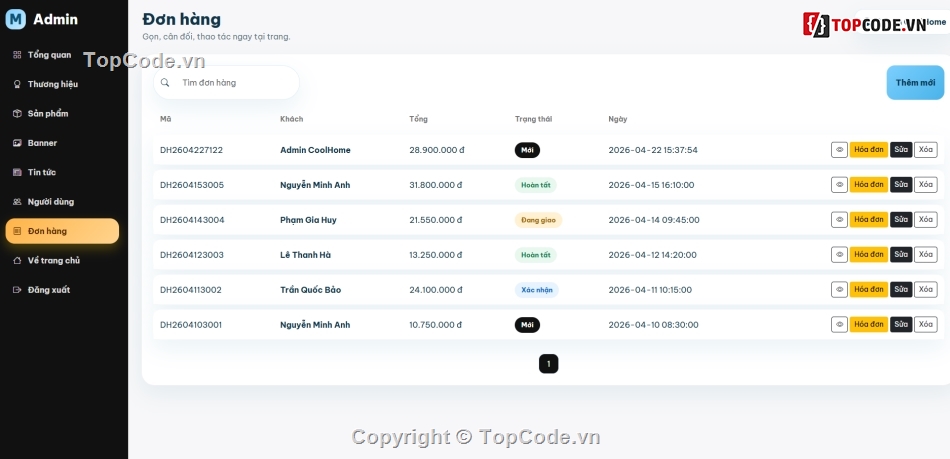This screenshot has height=459, width=950.
Task: Edit Trần Quốc Bảo order with Sửa
Action: click(x=901, y=289)
